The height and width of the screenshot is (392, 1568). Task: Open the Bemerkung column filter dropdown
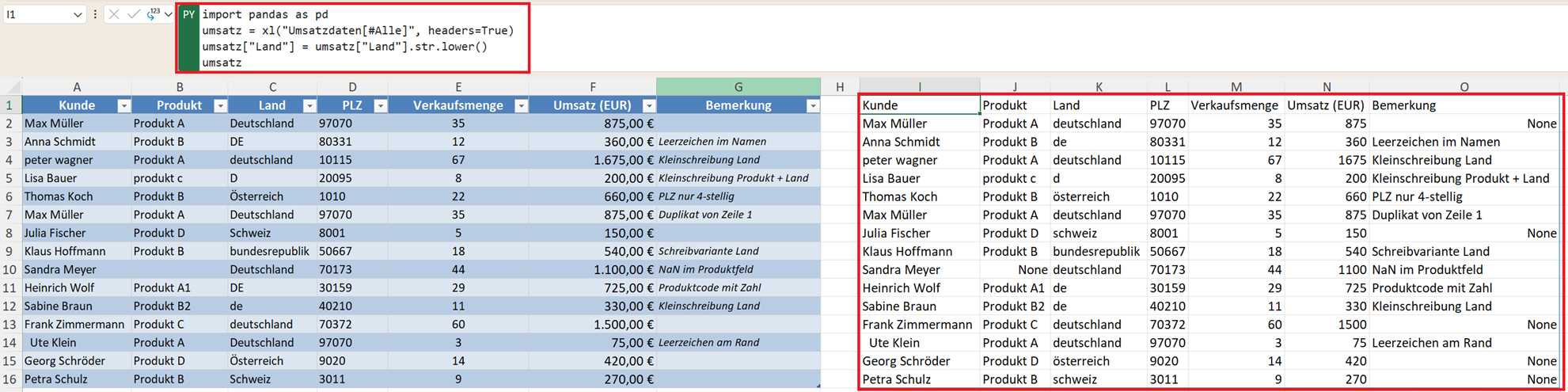(812, 105)
